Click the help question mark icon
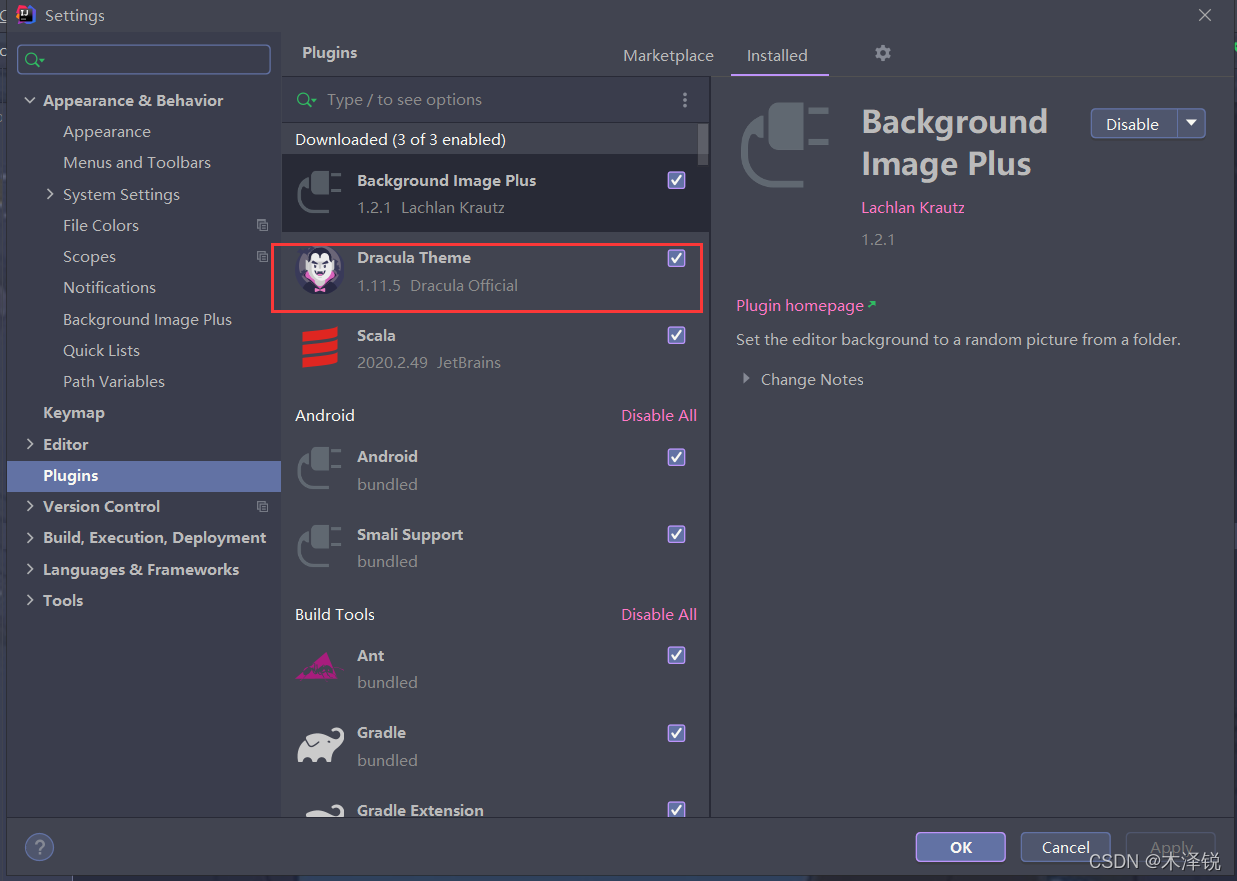The height and width of the screenshot is (881, 1237). [39, 847]
